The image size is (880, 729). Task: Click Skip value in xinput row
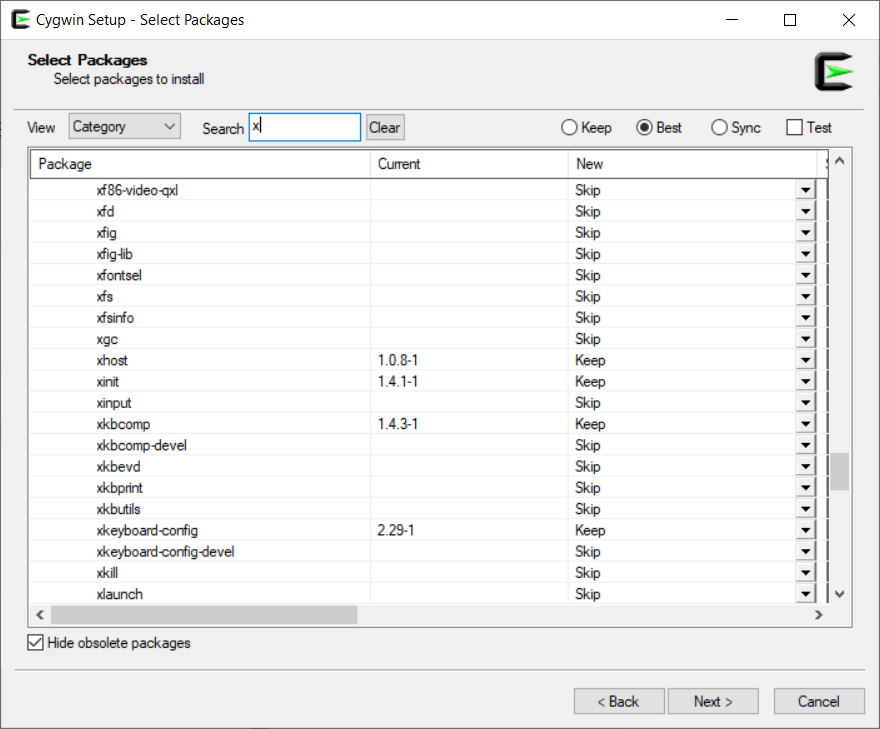tap(588, 403)
